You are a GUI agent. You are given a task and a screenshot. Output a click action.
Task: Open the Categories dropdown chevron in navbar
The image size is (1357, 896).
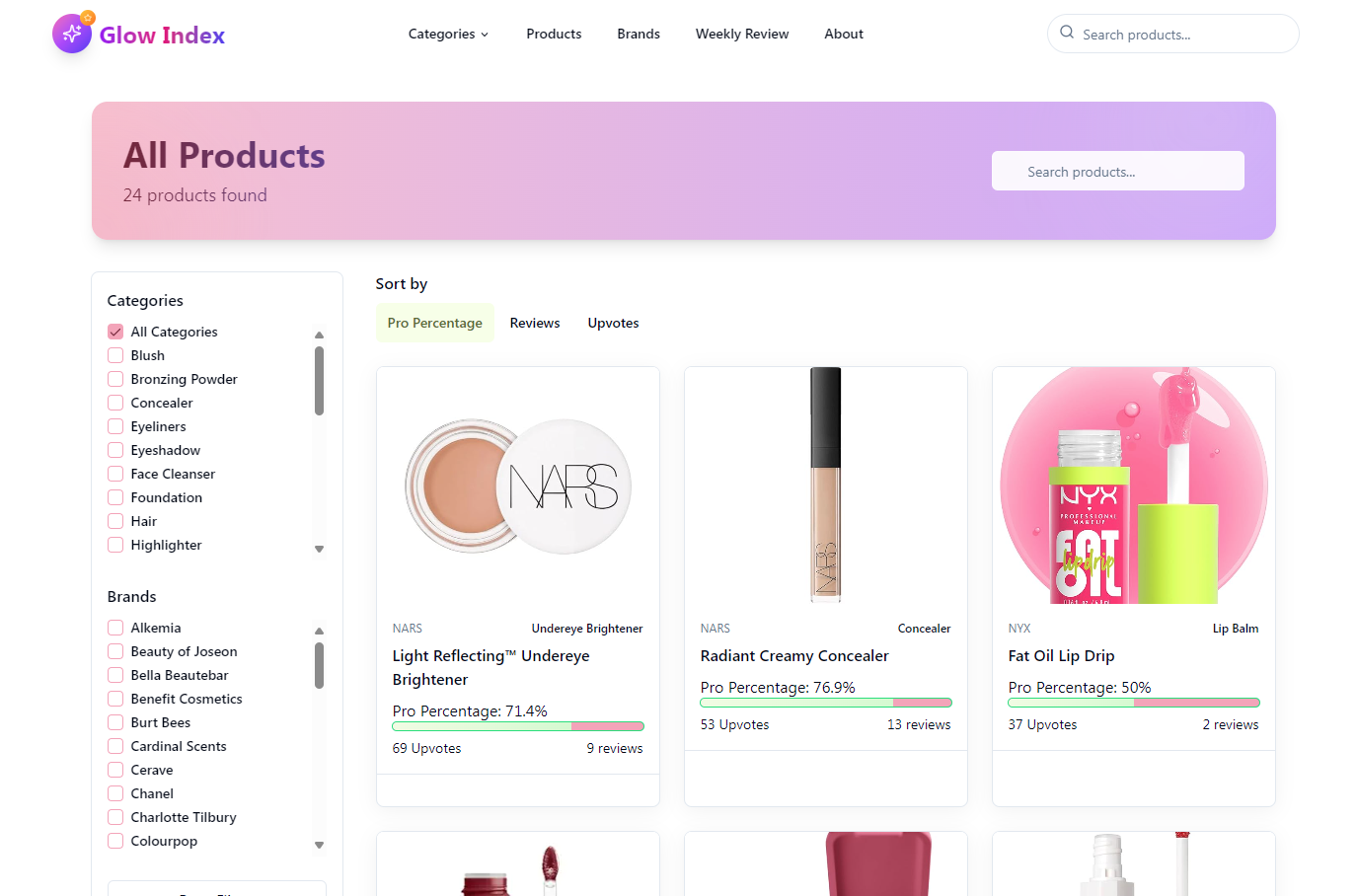[x=485, y=35]
